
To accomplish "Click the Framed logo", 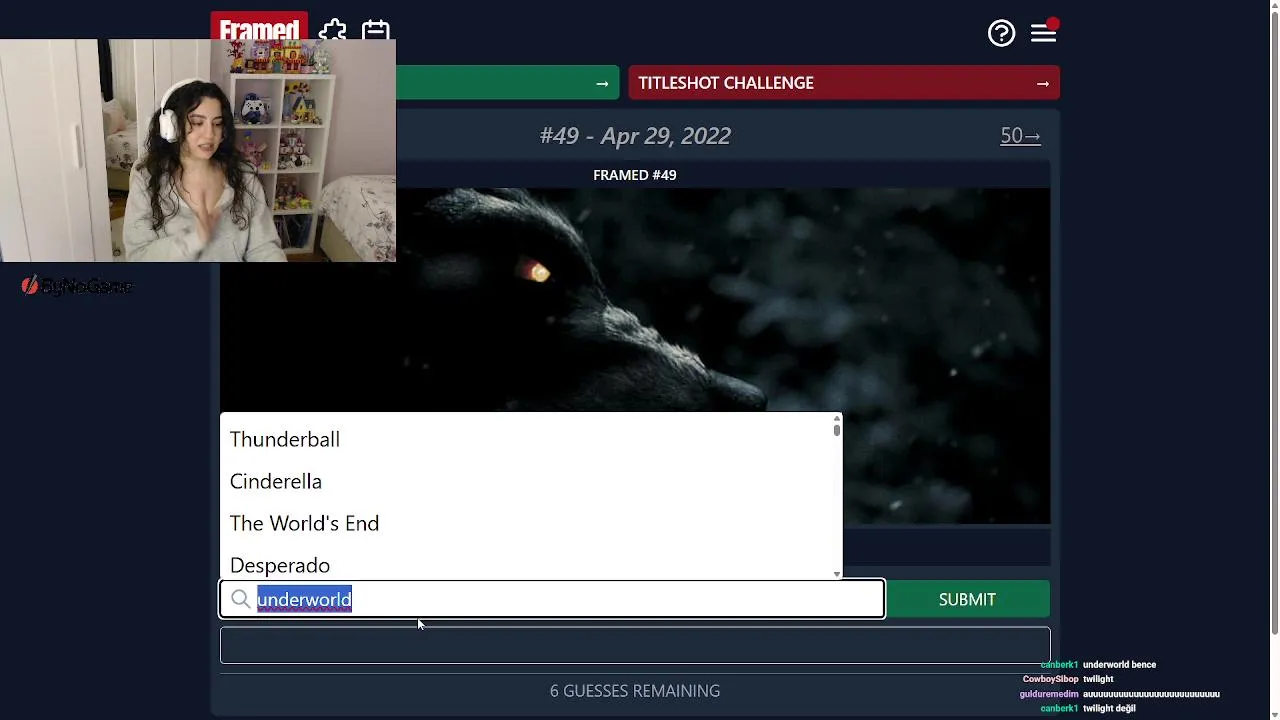I will pyautogui.click(x=259, y=27).
